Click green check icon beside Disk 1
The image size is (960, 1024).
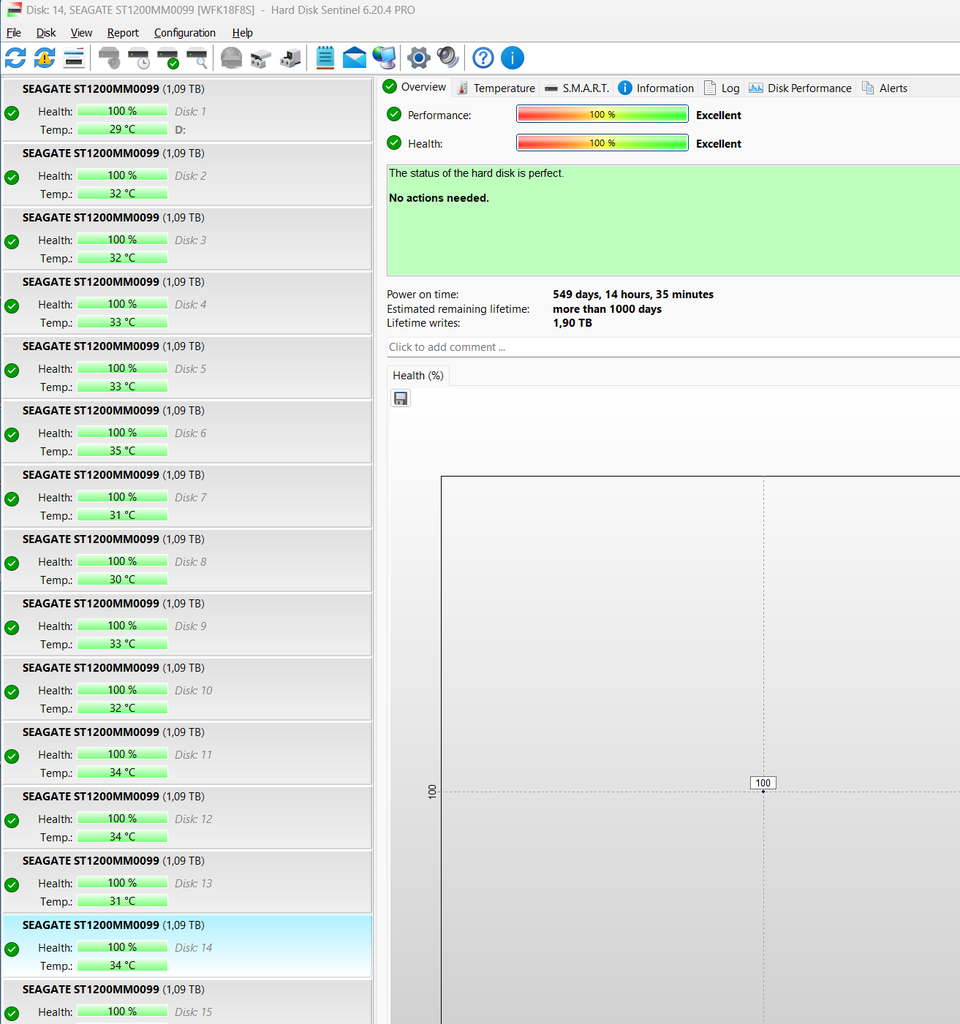[12, 113]
